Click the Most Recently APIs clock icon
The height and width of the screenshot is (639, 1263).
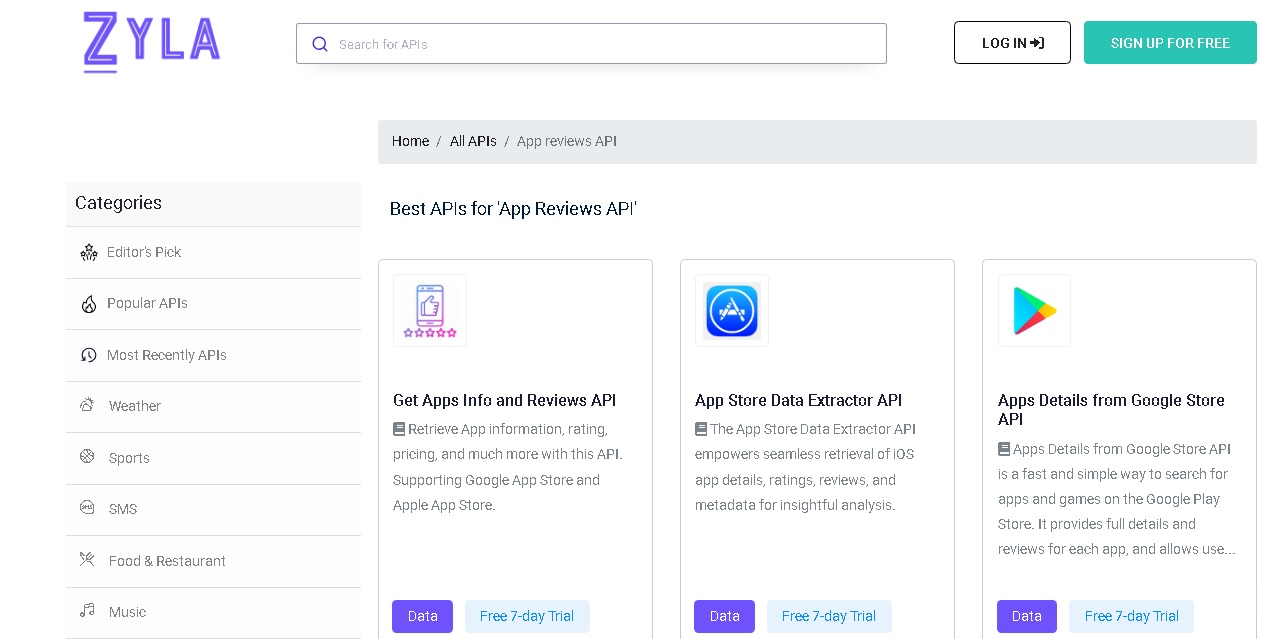(89, 355)
